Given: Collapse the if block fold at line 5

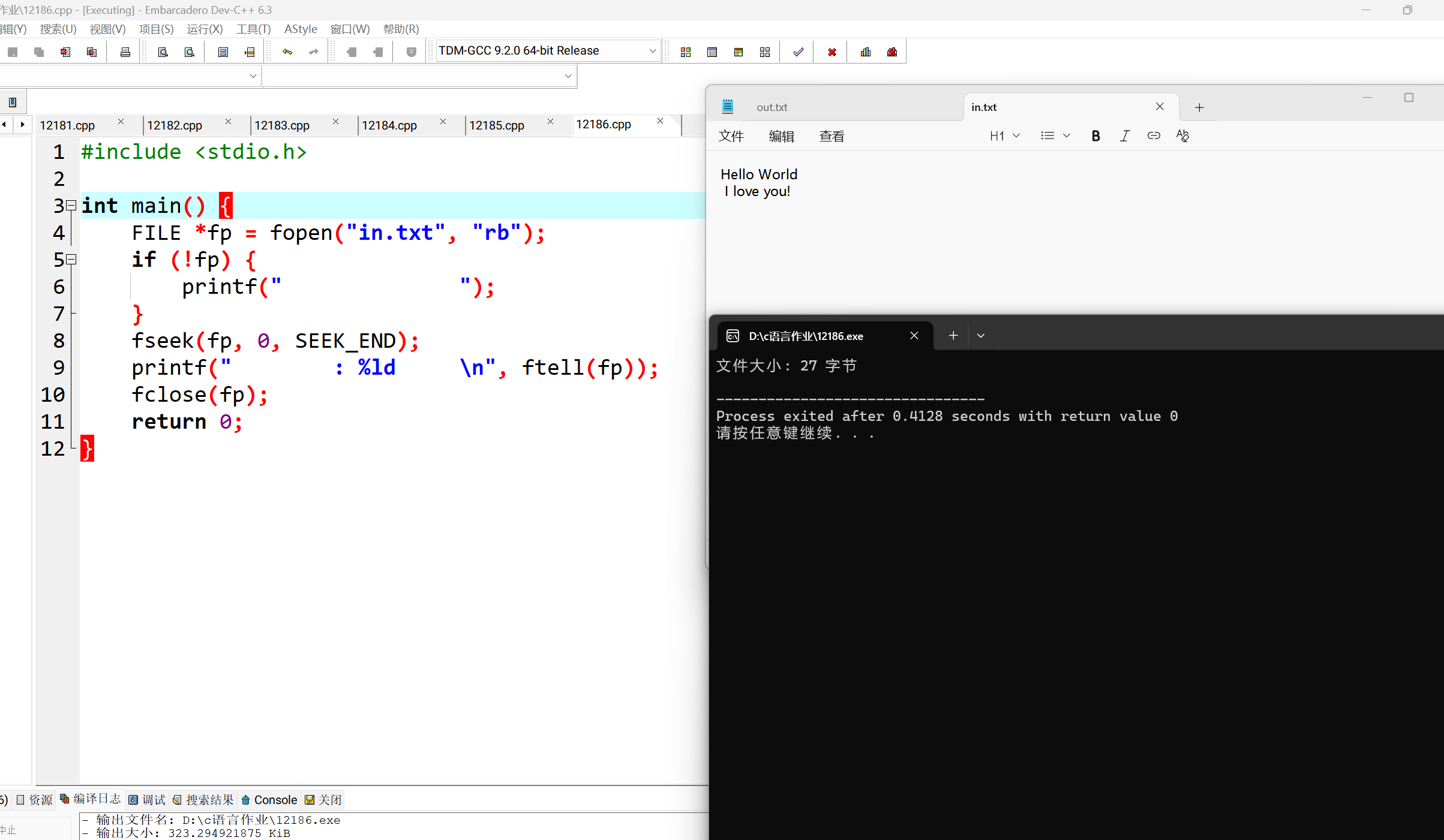Looking at the screenshot, I should point(71,260).
